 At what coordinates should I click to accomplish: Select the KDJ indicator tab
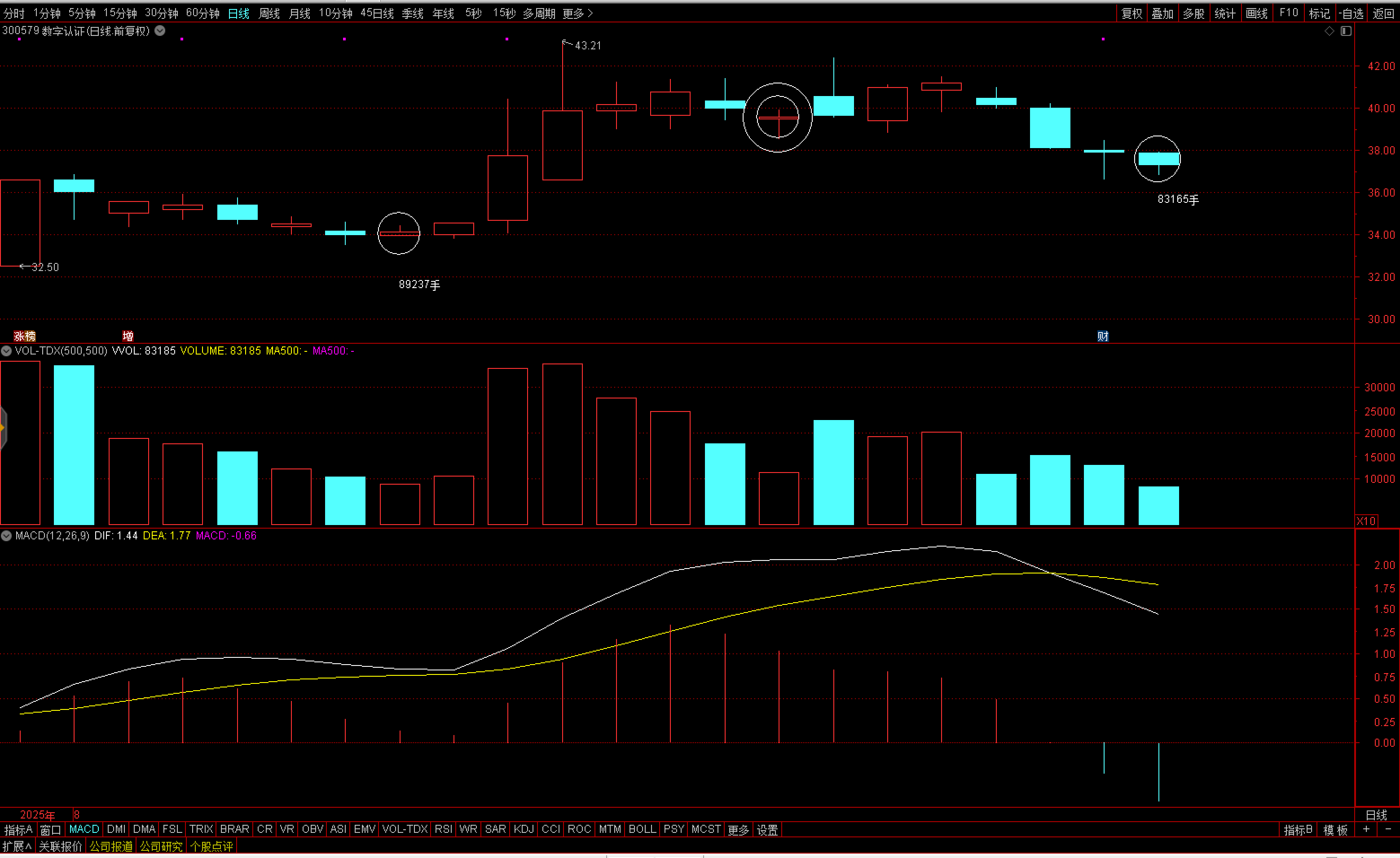click(523, 830)
